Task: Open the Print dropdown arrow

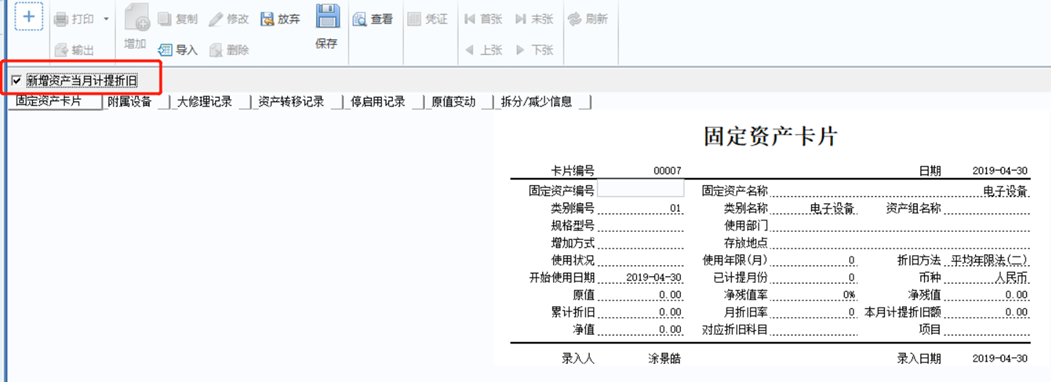Action: coord(106,19)
